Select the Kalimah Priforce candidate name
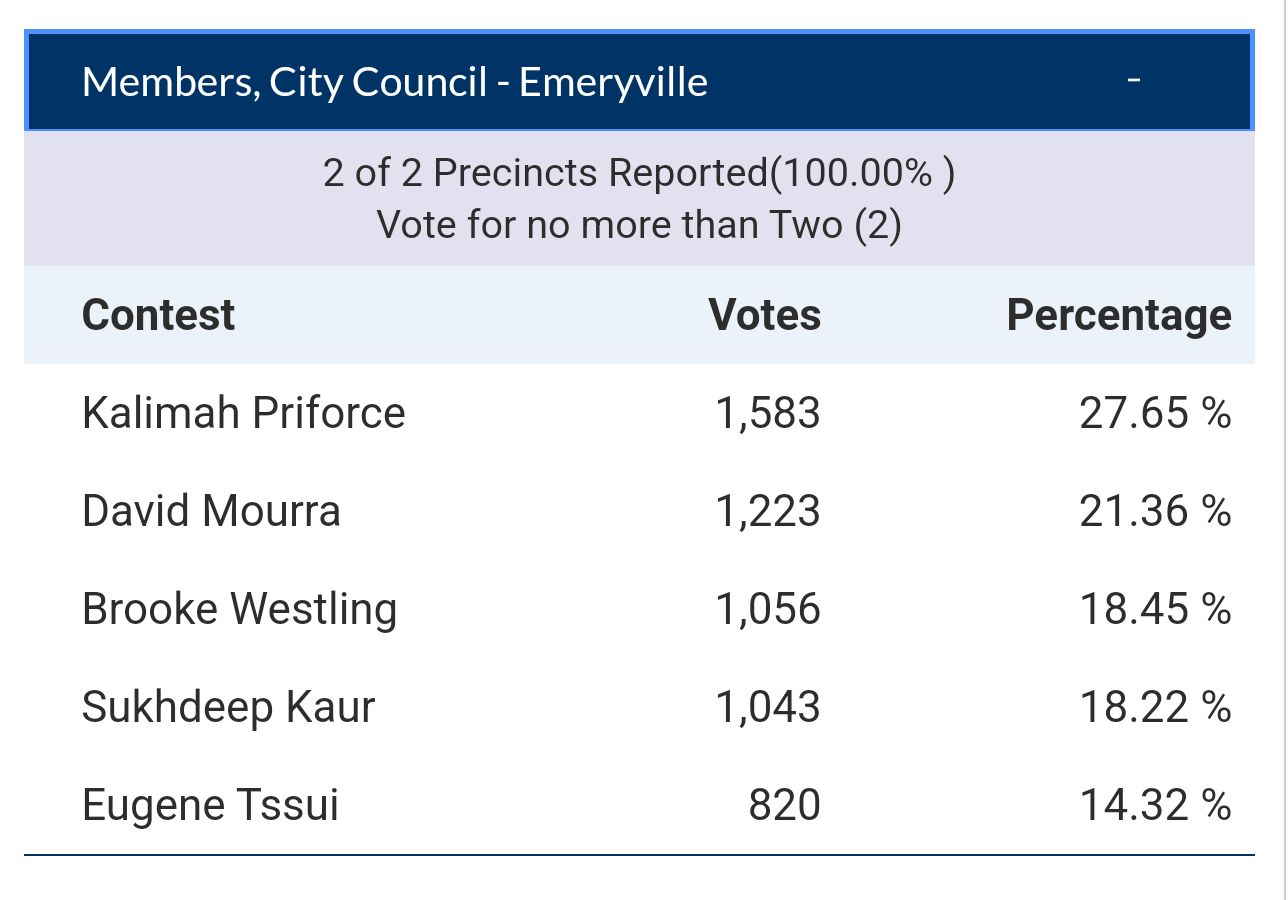This screenshot has height=900, width=1288. [244, 413]
